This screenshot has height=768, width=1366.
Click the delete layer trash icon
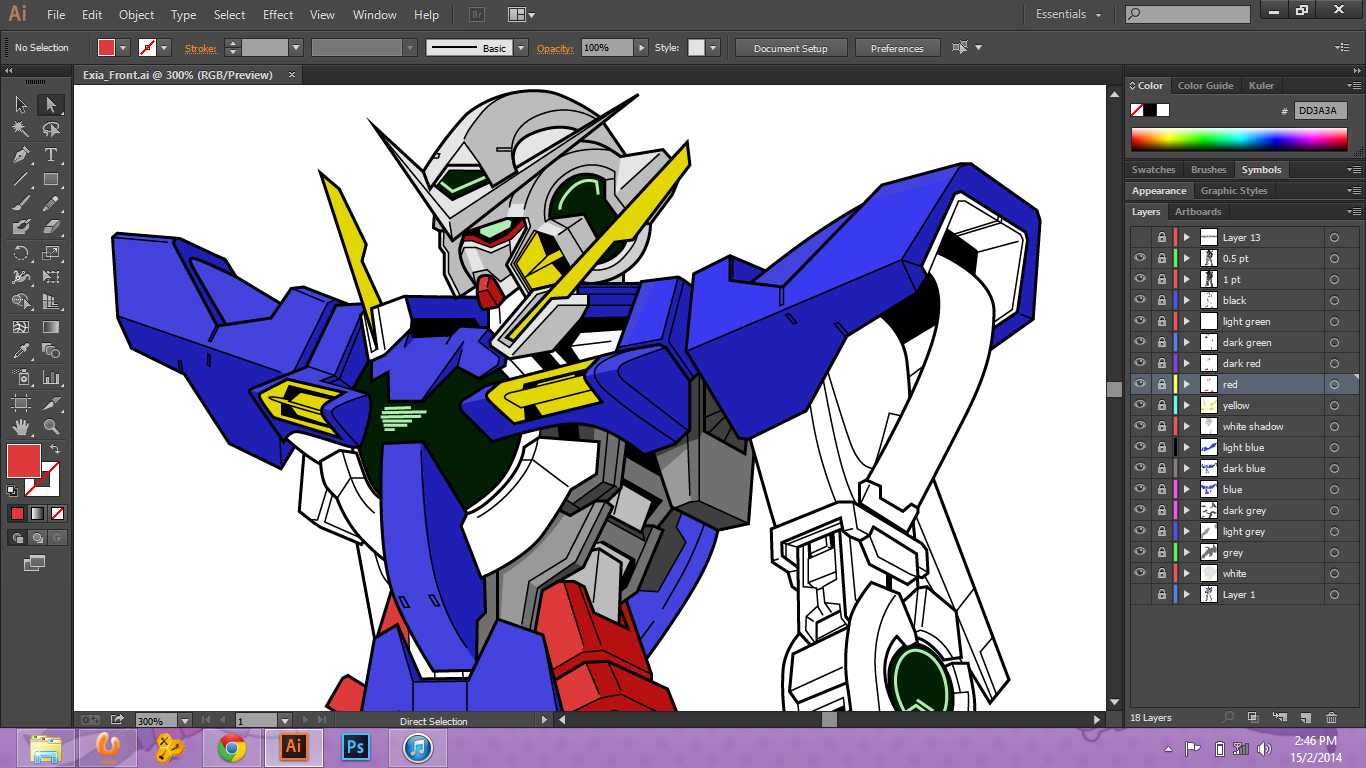click(x=1331, y=717)
